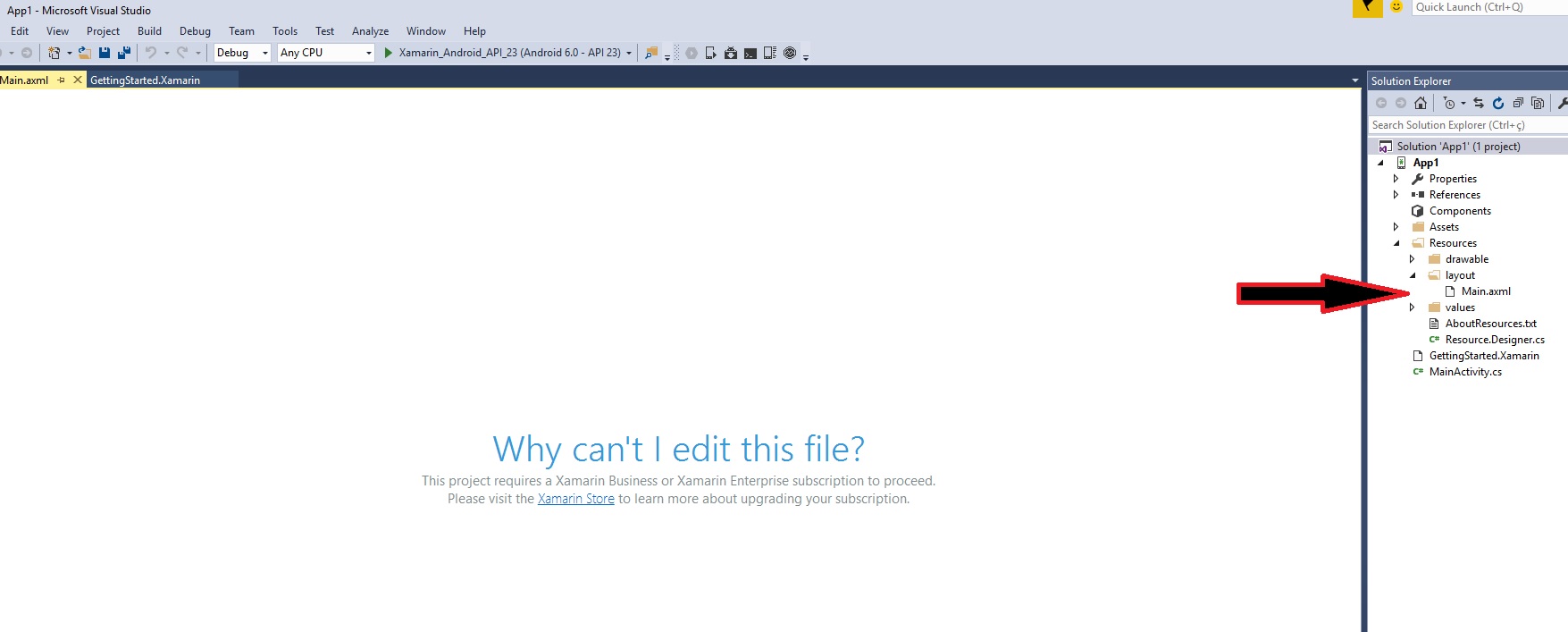
Task: Expand the drawable folder
Action: [1413, 259]
